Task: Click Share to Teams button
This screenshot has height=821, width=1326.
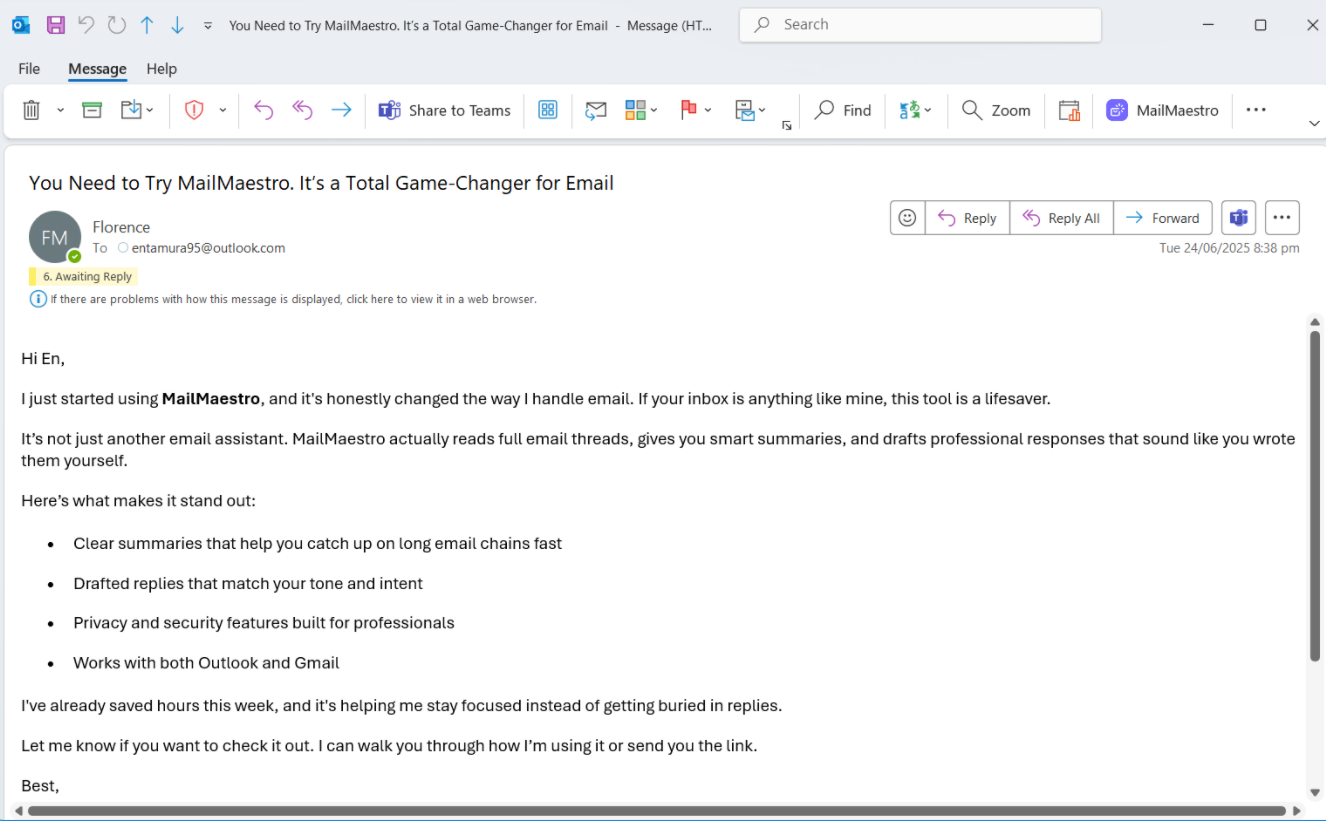Action: pos(445,110)
